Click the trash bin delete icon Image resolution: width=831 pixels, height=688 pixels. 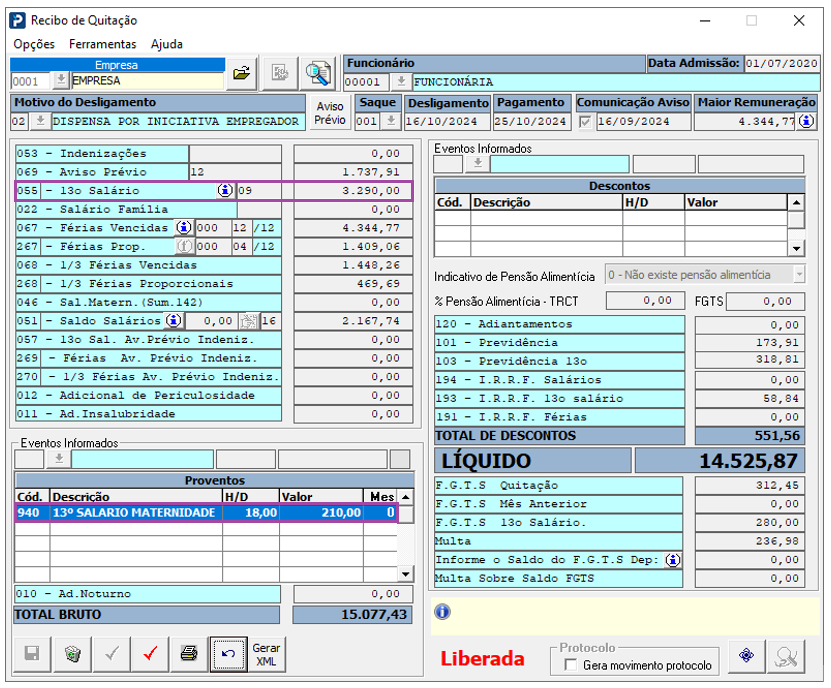[x=73, y=654]
